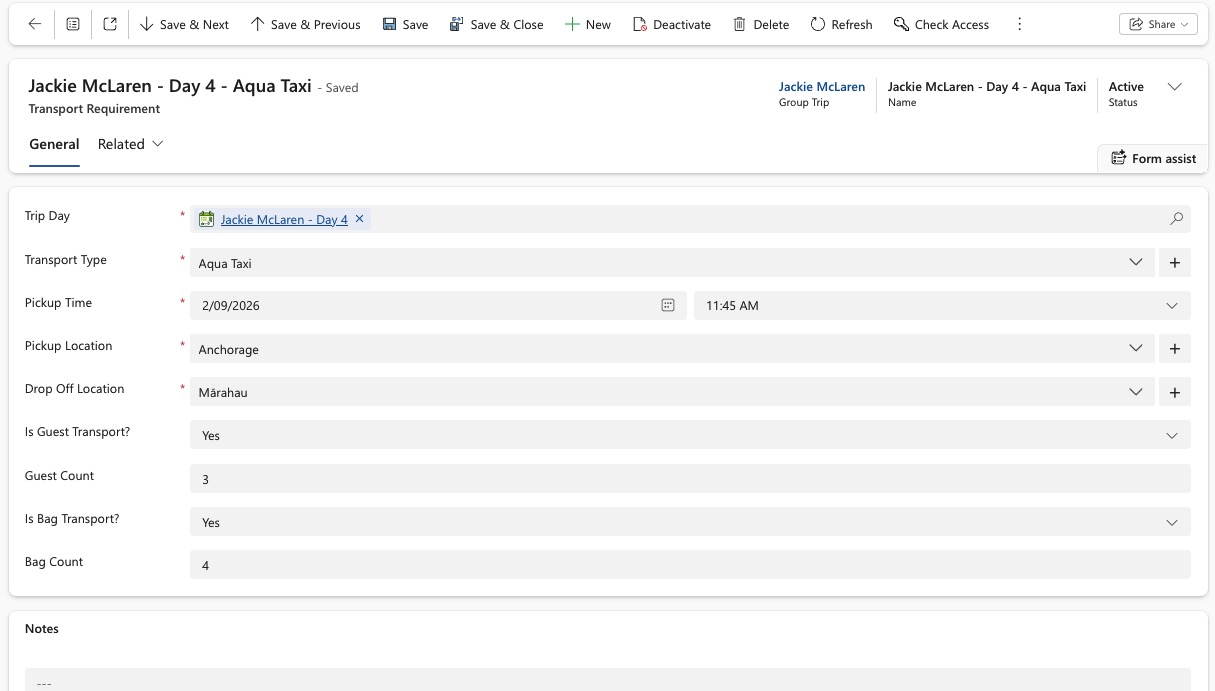This screenshot has width=1215, height=691.
Task: Expand the header details chevron
Action: click(1175, 87)
